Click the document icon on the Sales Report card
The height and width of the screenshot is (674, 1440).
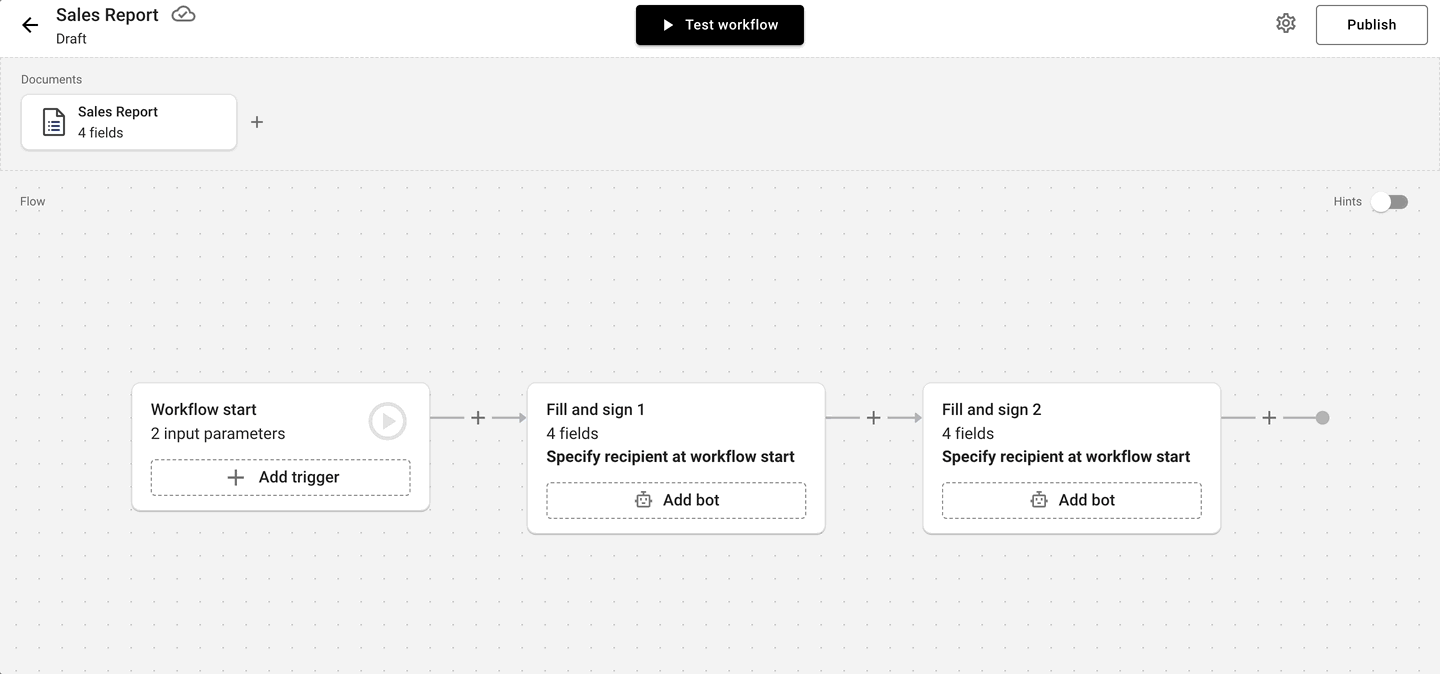pos(52,121)
